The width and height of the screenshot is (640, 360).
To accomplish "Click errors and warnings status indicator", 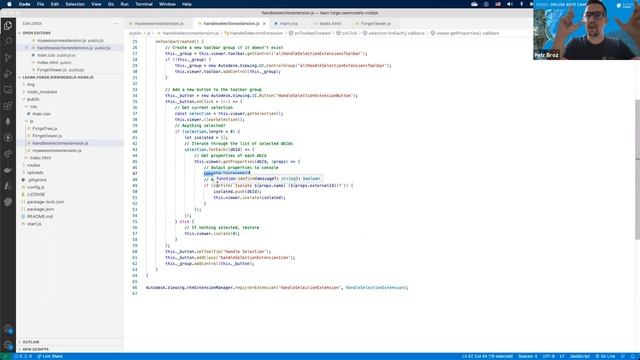I will point(23,356).
